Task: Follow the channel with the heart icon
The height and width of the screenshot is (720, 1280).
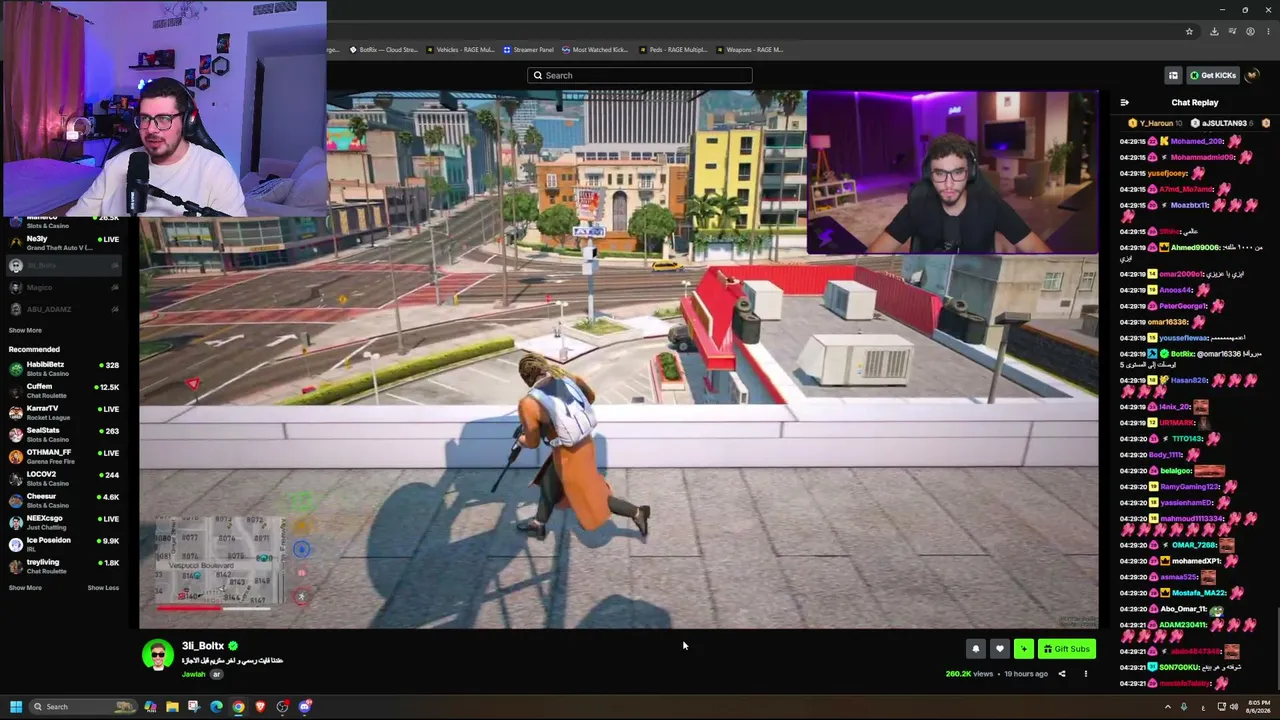Action: (x=999, y=649)
